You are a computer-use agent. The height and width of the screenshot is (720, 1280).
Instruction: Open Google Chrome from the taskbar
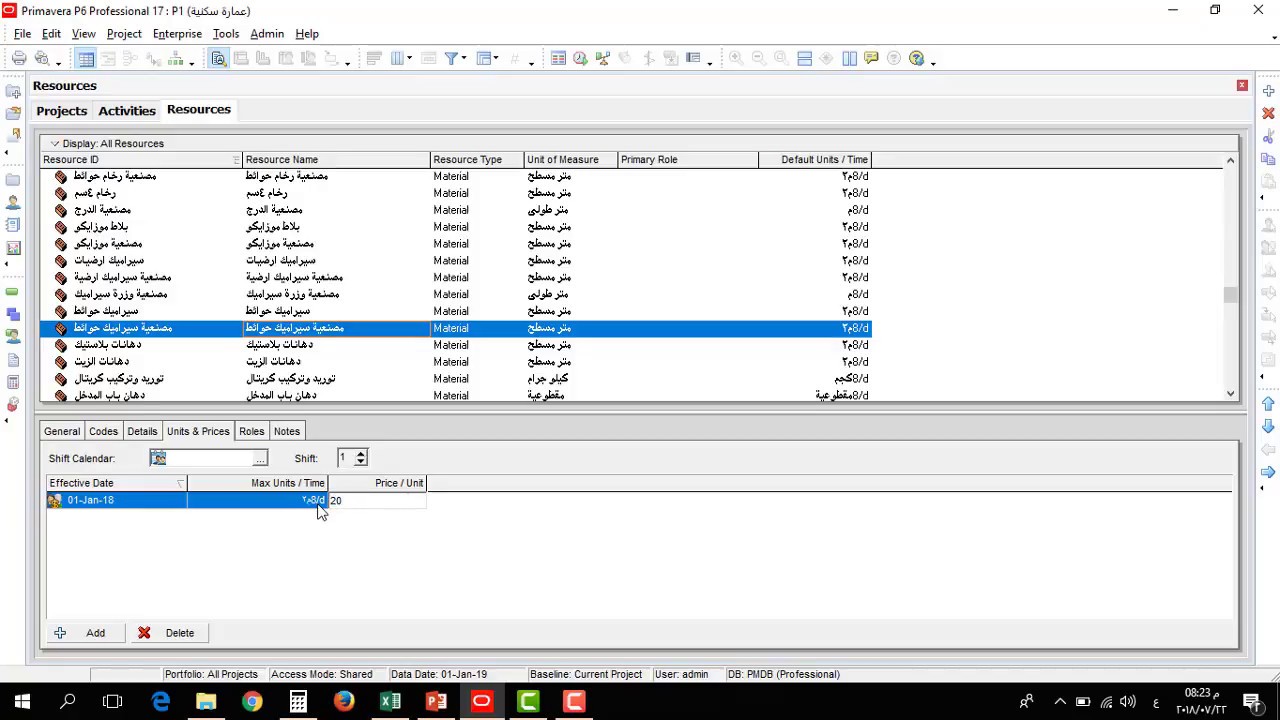(x=252, y=702)
